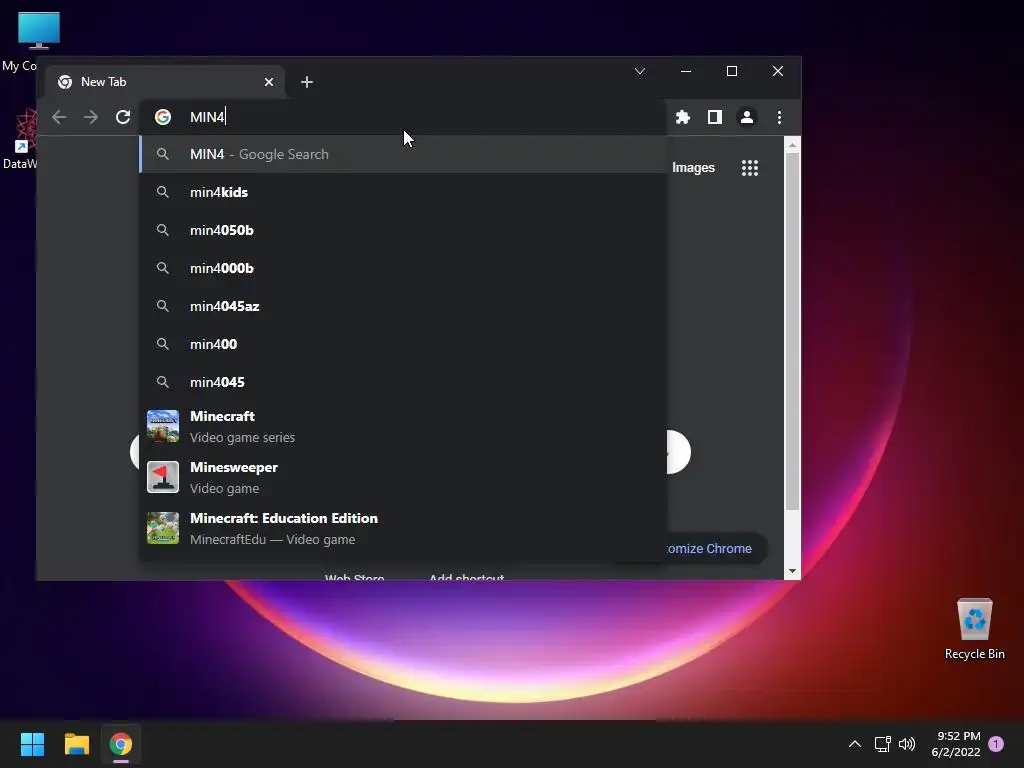
Task: Select the Minesweeper video game suggestion
Action: coord(404,477)
